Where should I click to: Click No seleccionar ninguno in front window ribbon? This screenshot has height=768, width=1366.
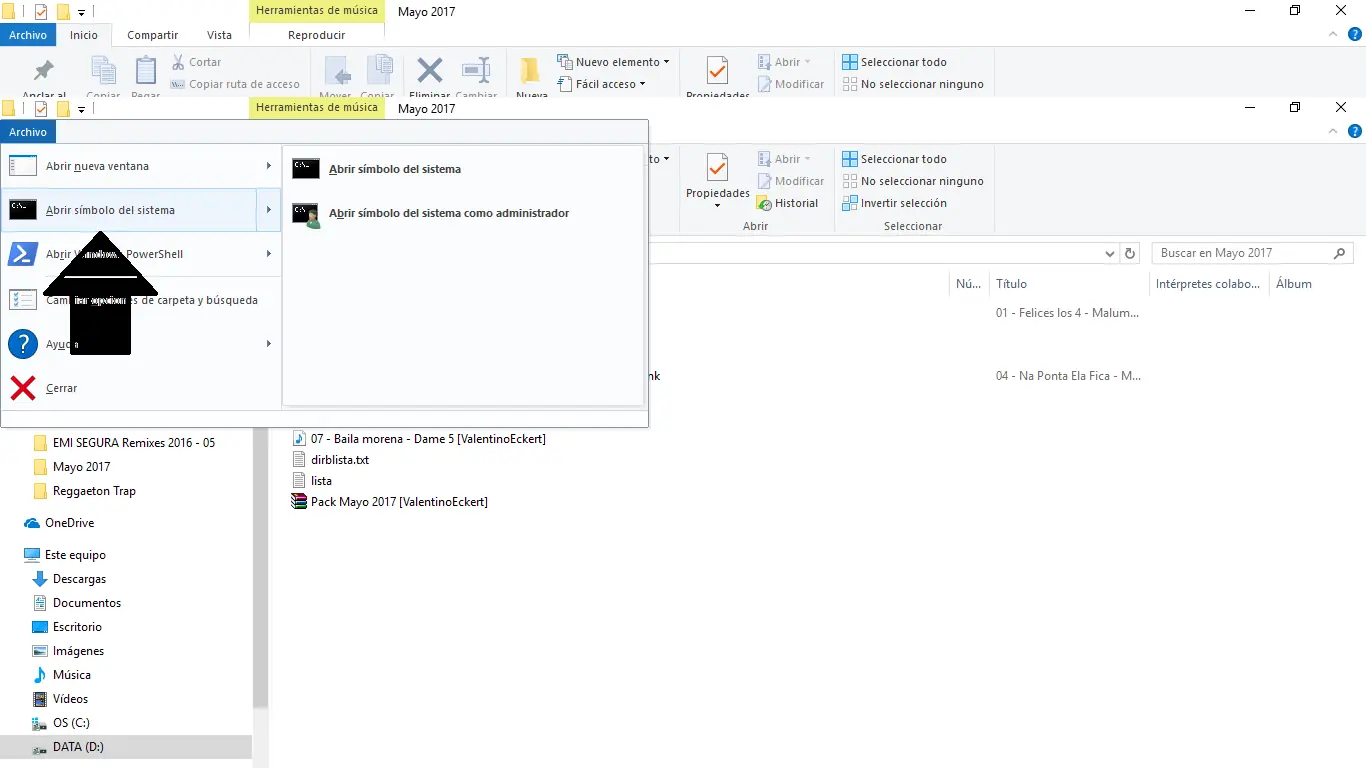(912, 181)
